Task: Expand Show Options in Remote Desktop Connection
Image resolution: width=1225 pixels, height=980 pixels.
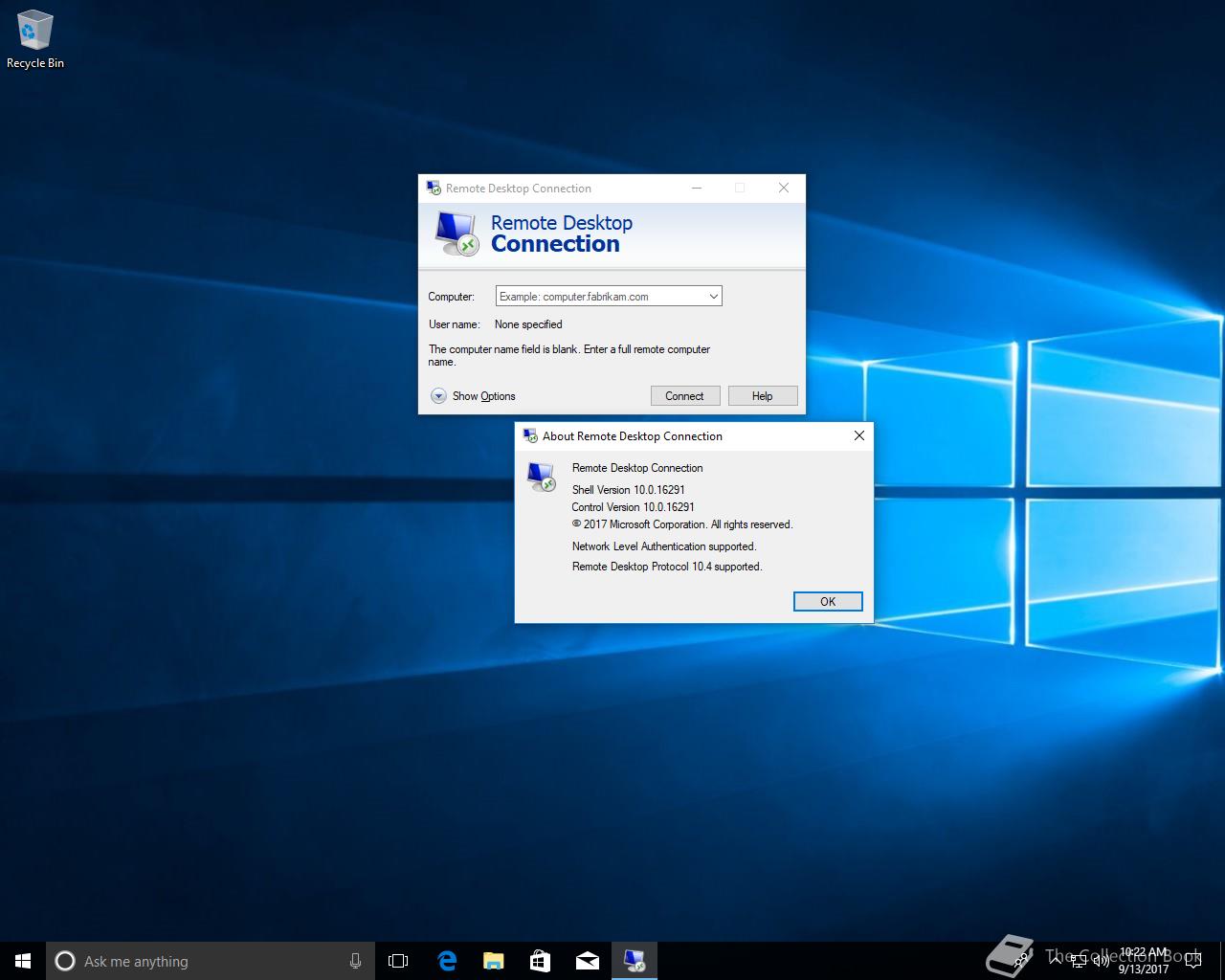Action: [473, 396]
